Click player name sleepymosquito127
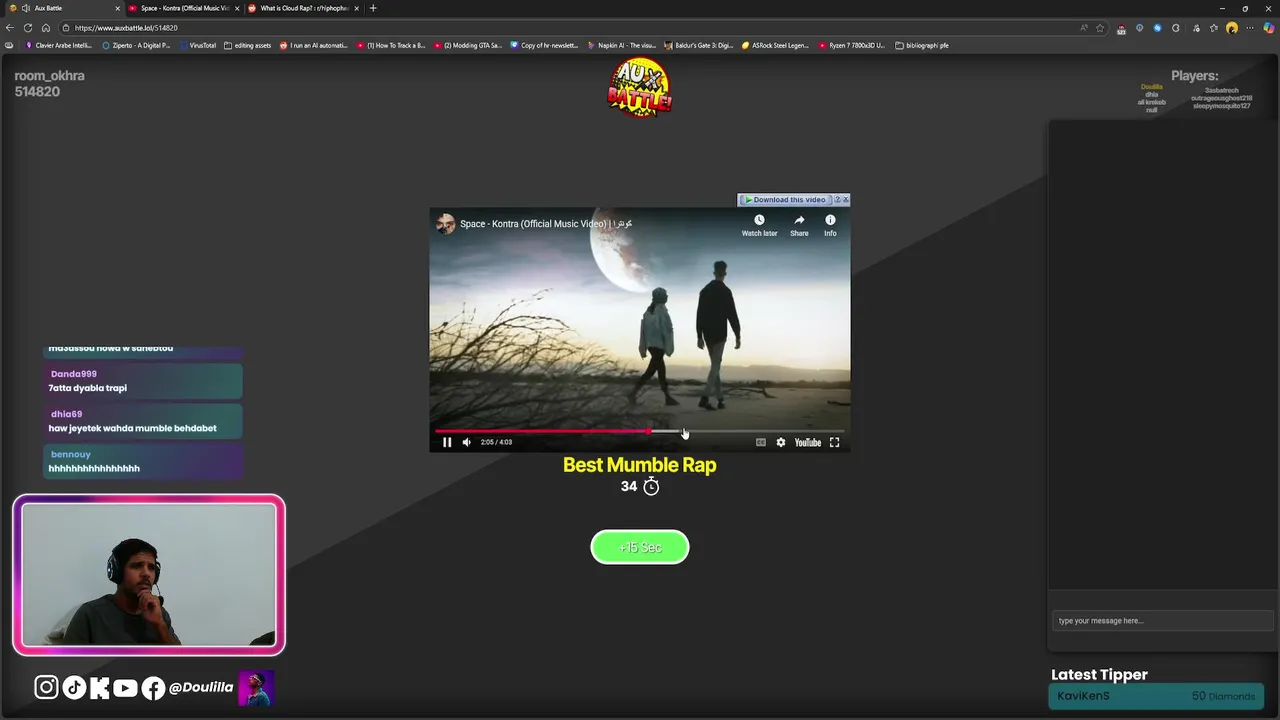1280x720 pixels. 1221,105
